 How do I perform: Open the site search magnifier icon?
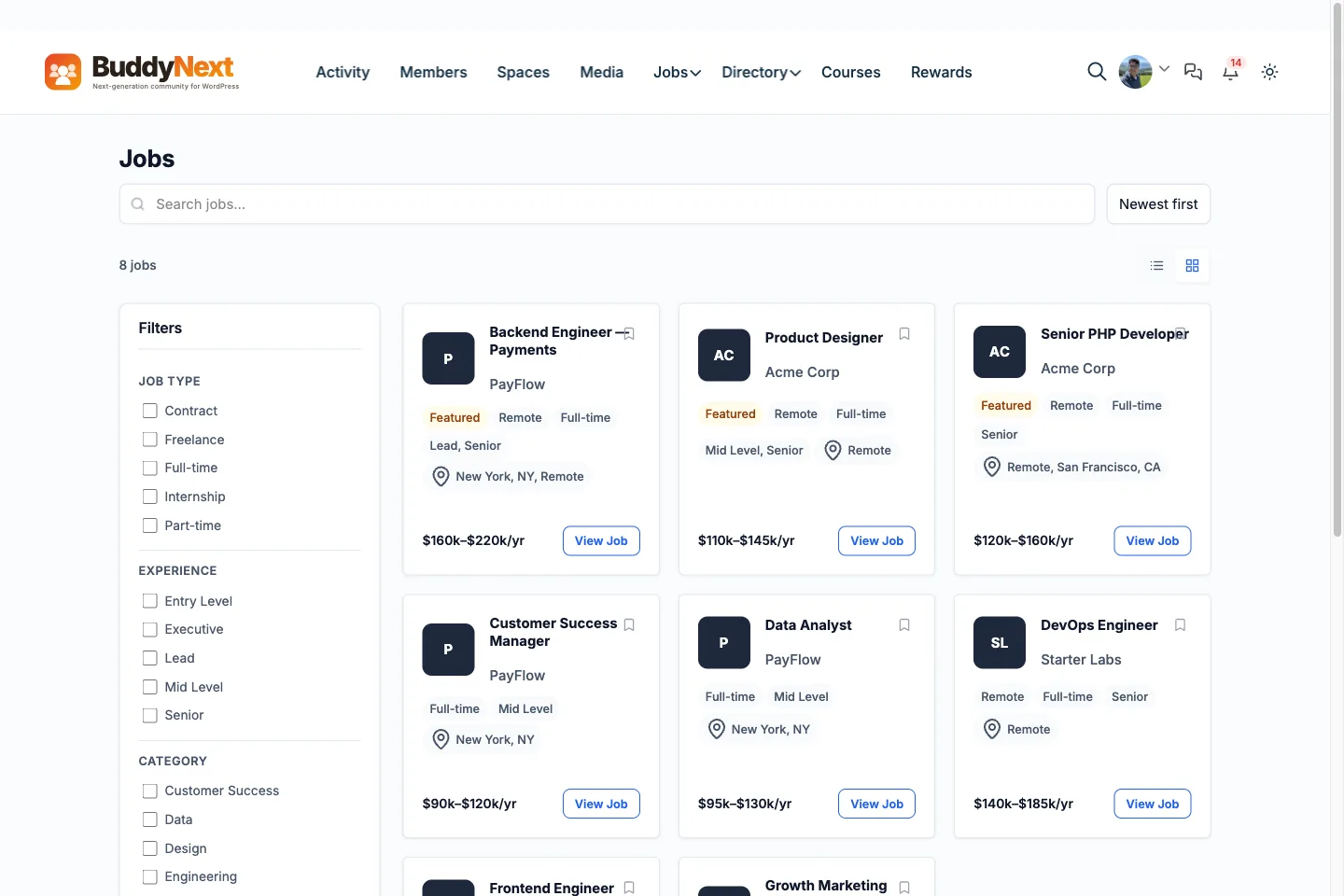1097,72
